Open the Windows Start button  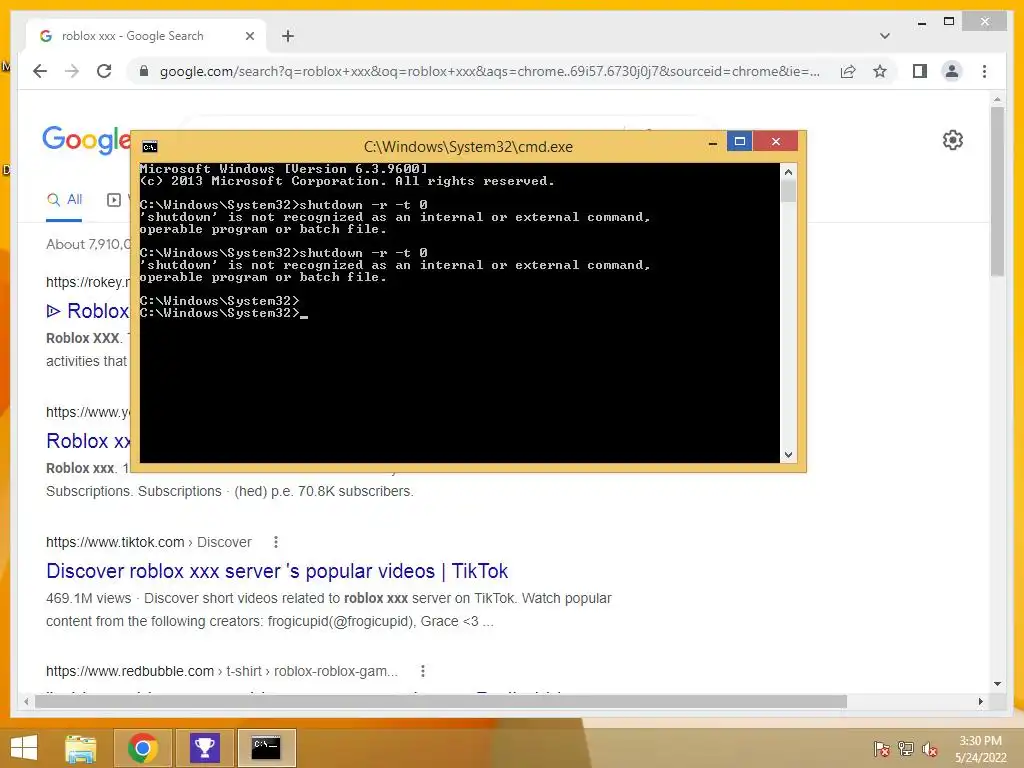[24, 748]
